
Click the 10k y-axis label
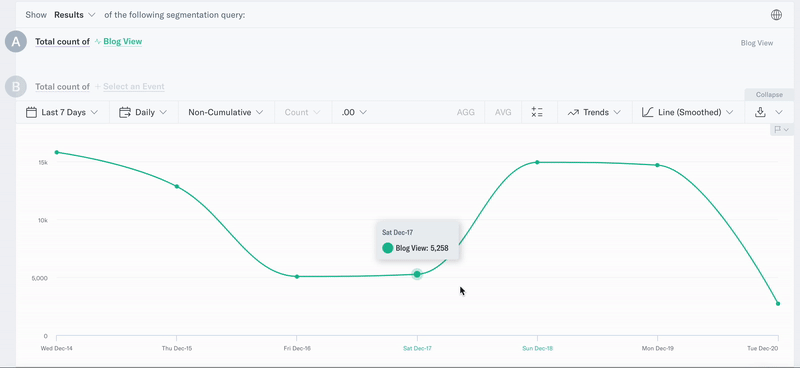43,220
